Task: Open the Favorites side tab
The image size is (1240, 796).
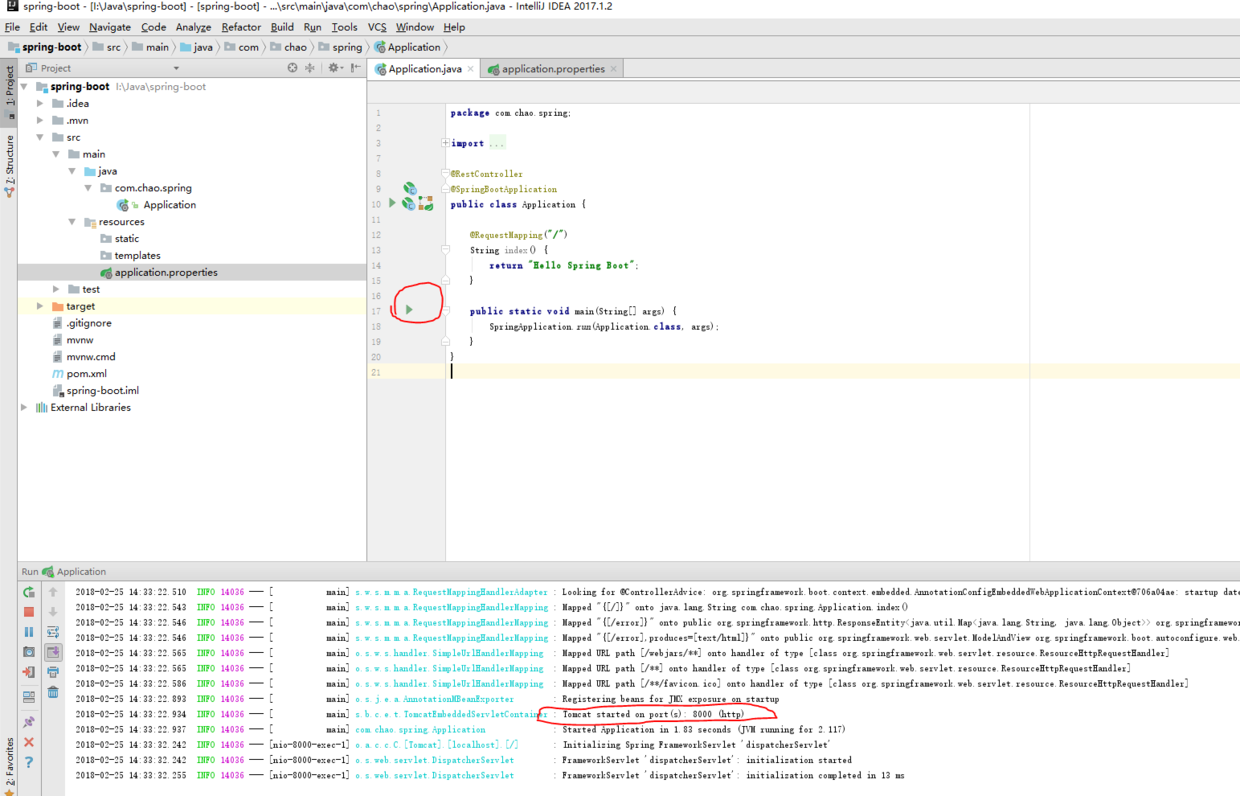Action: tap(9, 765)
